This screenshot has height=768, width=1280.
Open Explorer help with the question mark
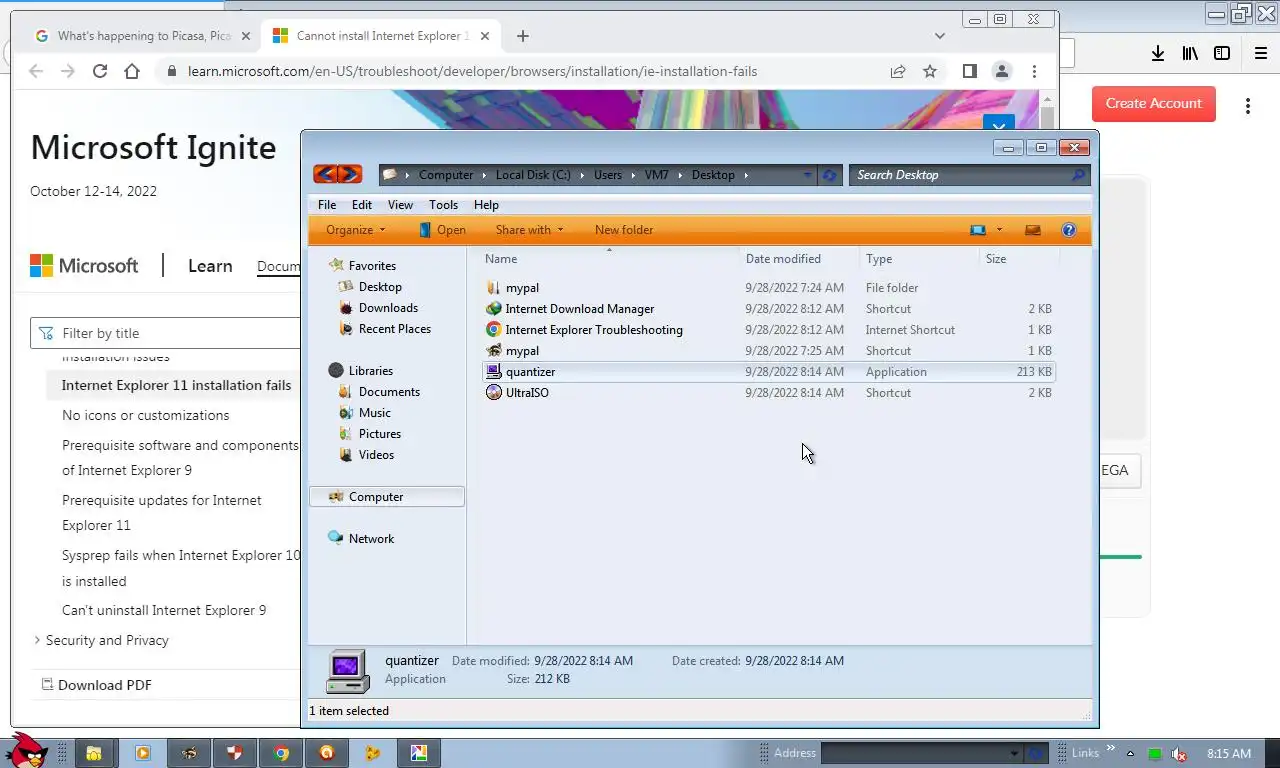(1069, 230)
